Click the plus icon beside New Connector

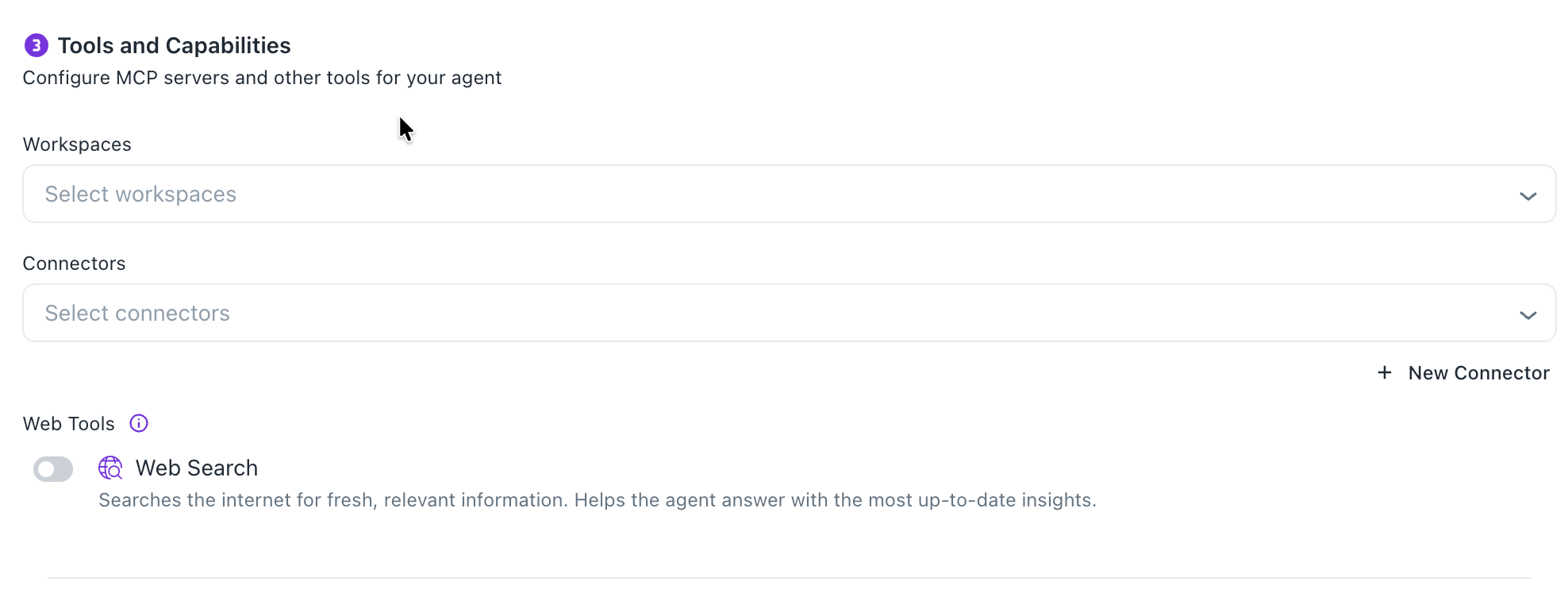click(1385, 372)
